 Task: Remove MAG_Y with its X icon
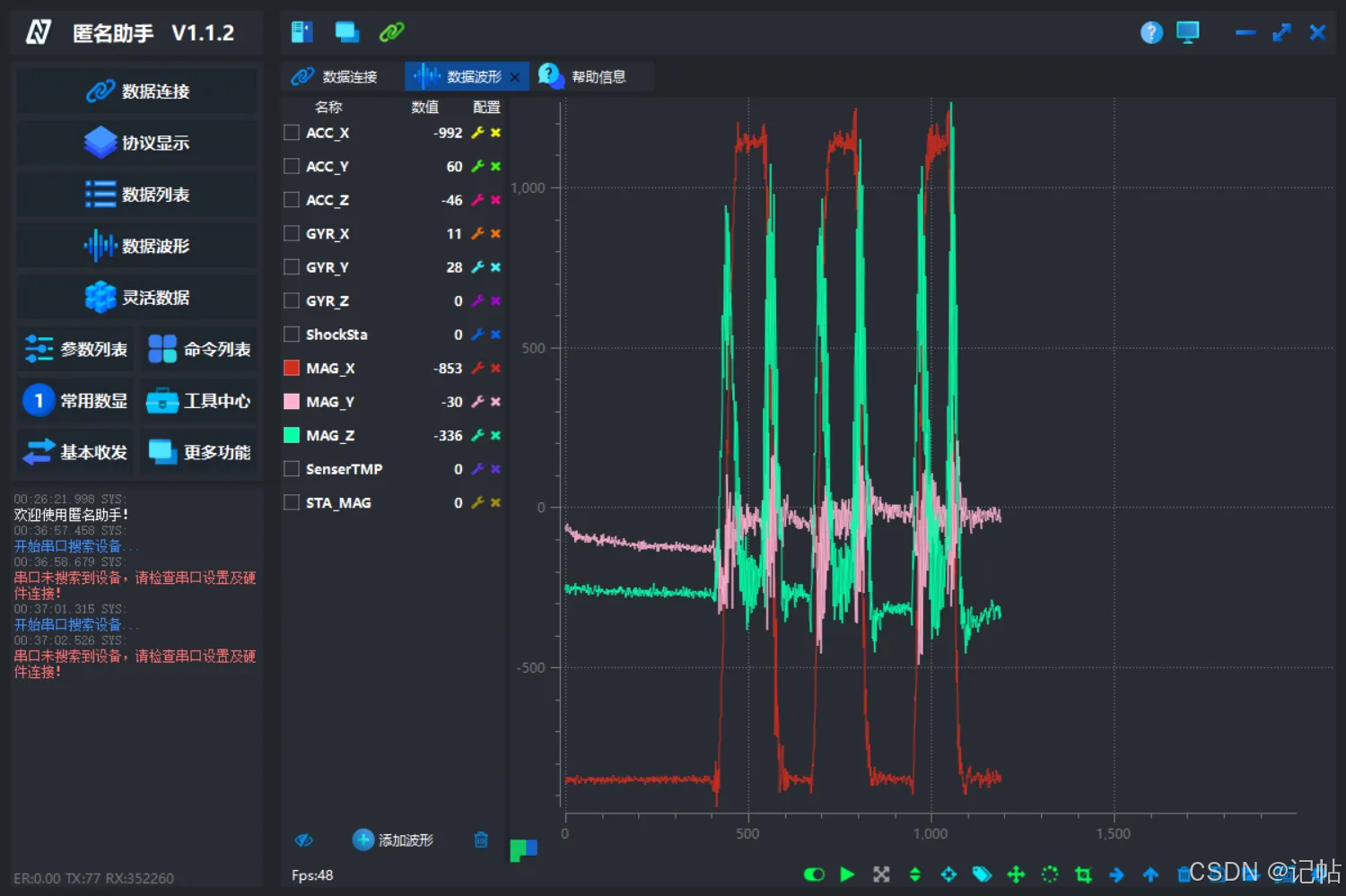495,402
